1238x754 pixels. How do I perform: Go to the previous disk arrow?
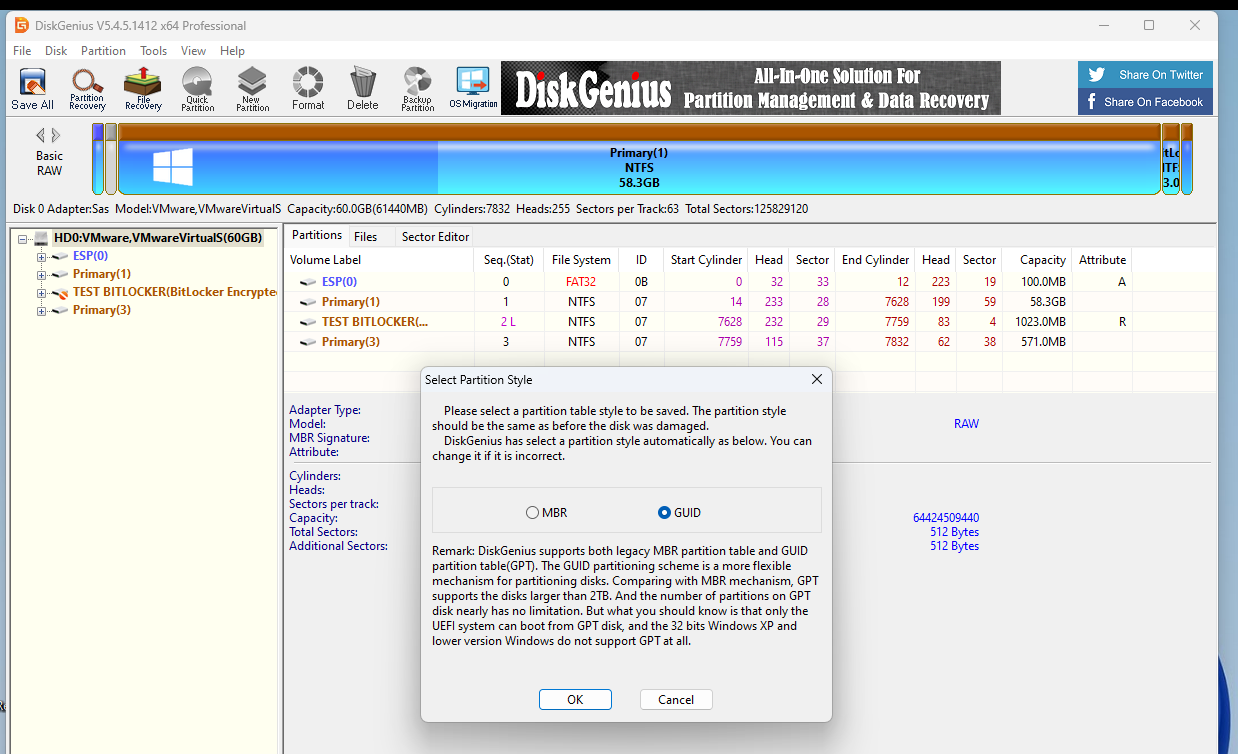[x=41, y=135]
